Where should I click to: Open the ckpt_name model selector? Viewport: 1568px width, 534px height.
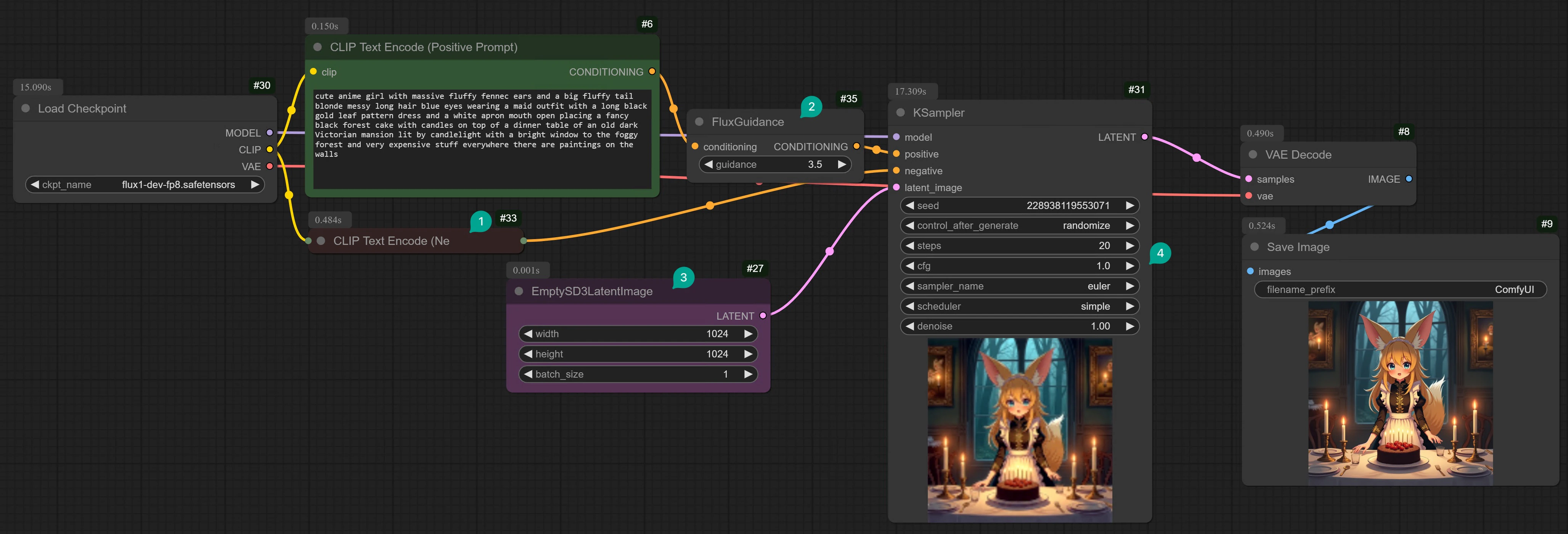[x=145, y=184]
